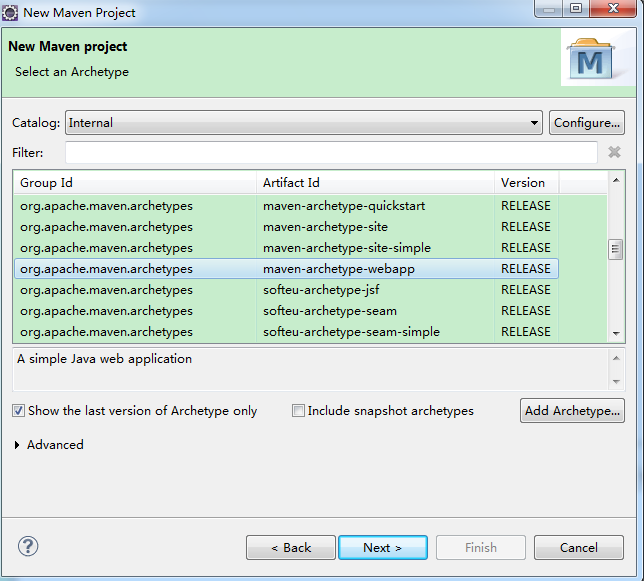Screen dimensions: 644x581
Task: Sort by Version column header
Action: pyautogui.click(x=527, y=183)
